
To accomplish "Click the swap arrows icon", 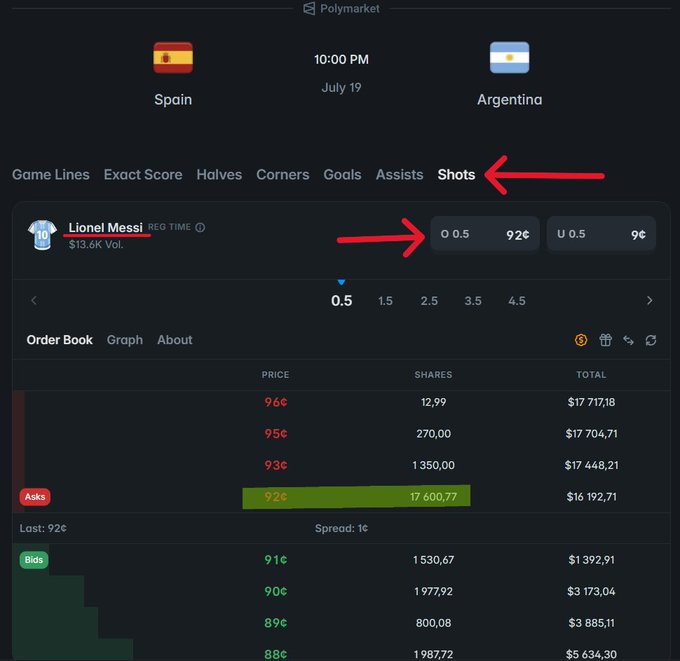I will [628, 340].
